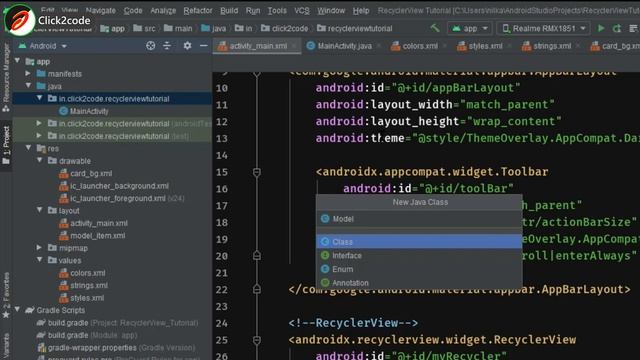
Task: Open the Window menu
Action: [x=331, y=10]
